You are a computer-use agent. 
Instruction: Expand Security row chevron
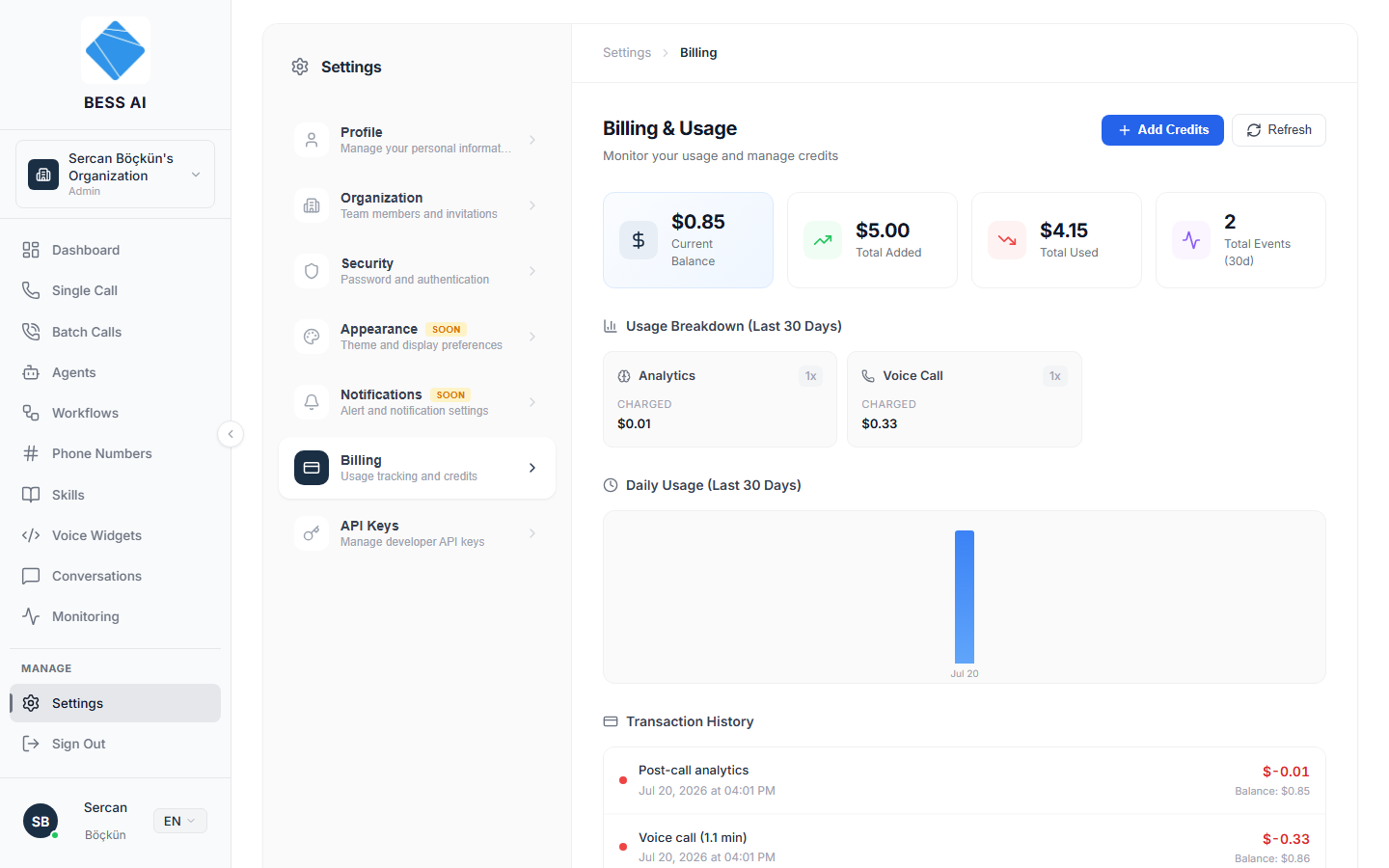tap(532, 271)
